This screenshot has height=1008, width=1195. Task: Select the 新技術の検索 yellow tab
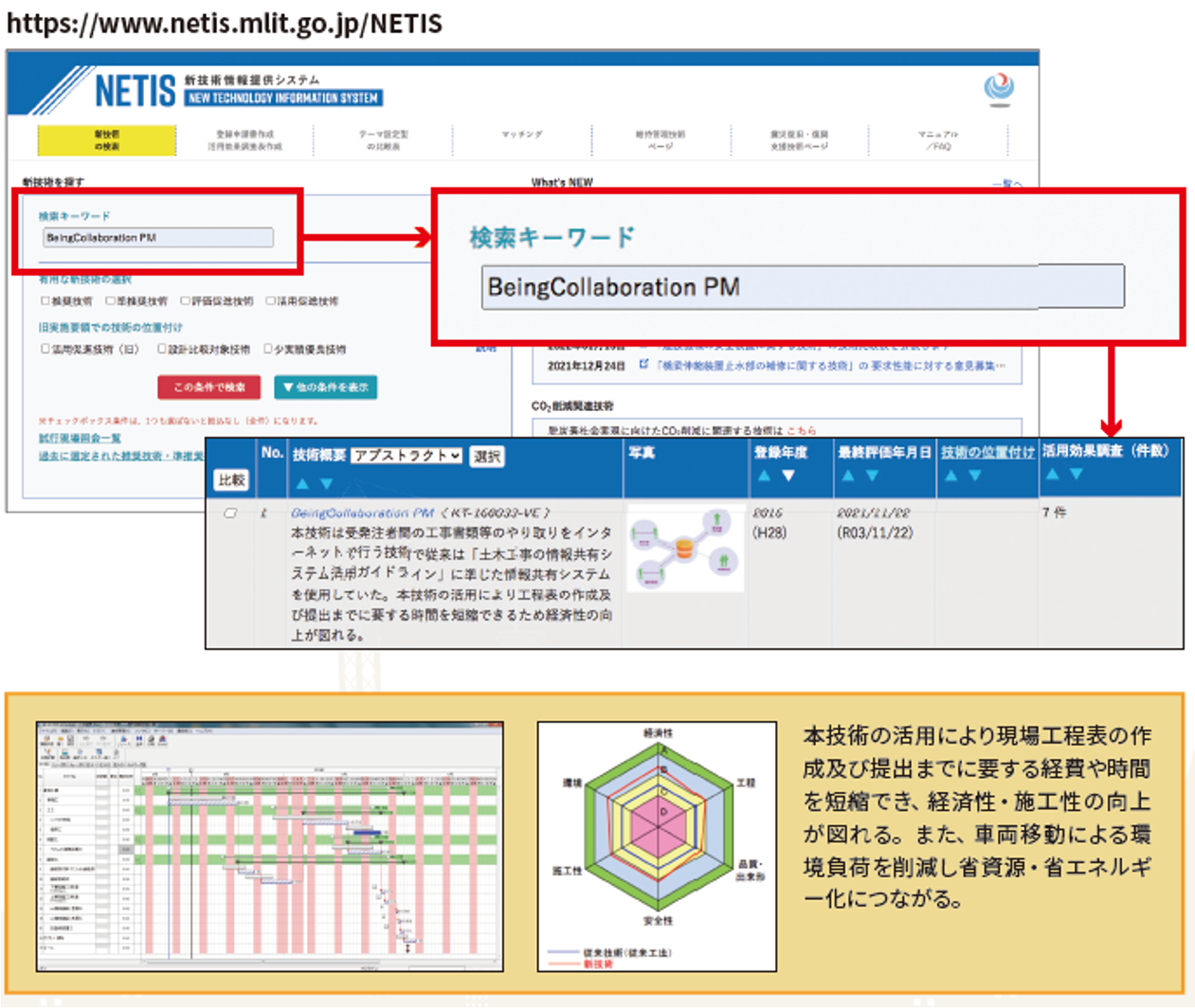pos(106,140)
